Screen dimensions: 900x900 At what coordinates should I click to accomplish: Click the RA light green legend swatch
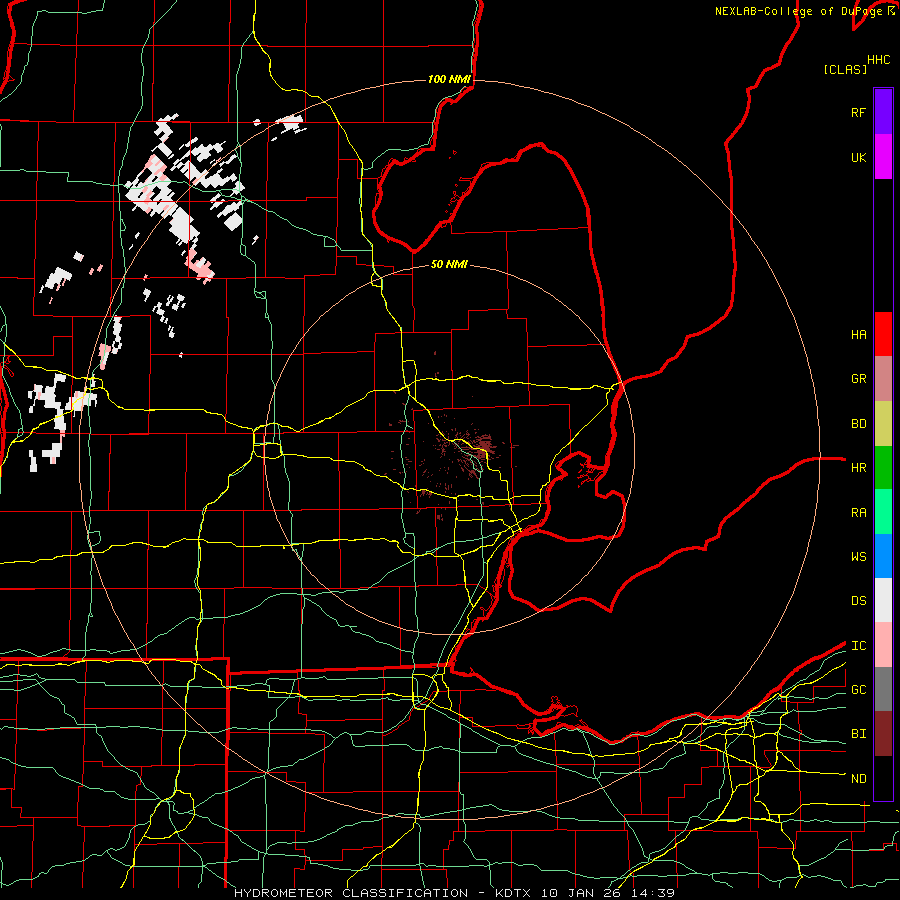click(x=883, y=512)
